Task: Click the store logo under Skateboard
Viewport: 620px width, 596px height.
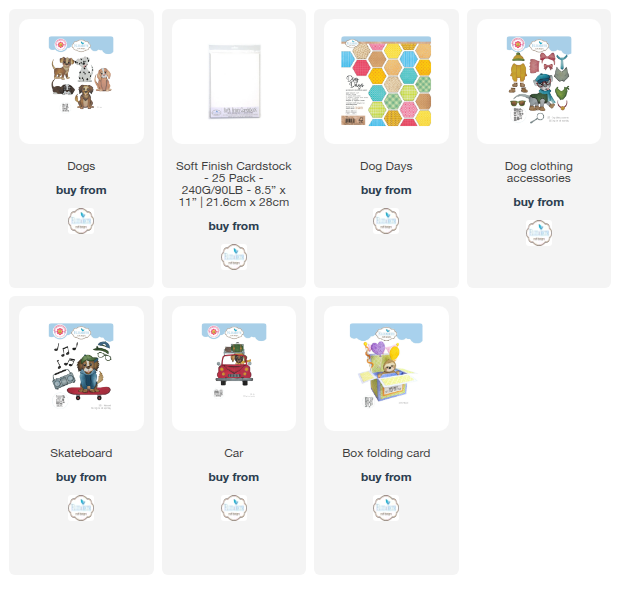Action: [81, 508]
